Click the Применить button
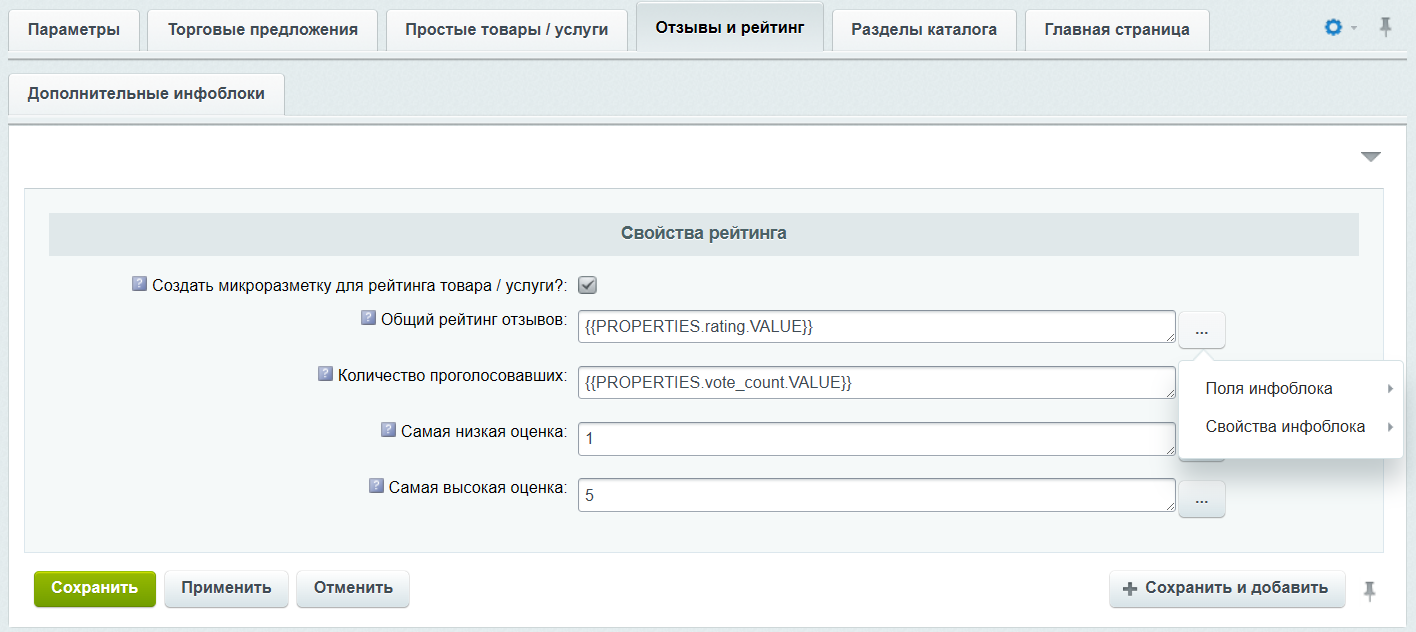Screen dimensions: 1416x632 (226, 588)
